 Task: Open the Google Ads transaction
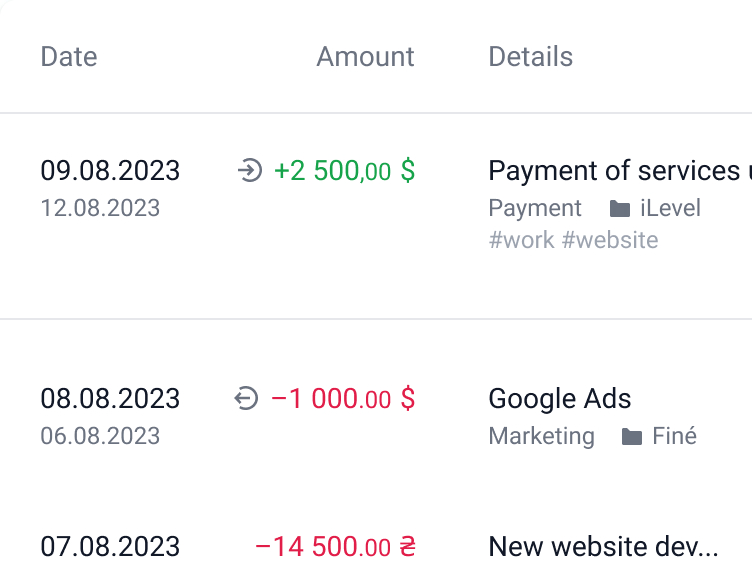coord(560,399)
